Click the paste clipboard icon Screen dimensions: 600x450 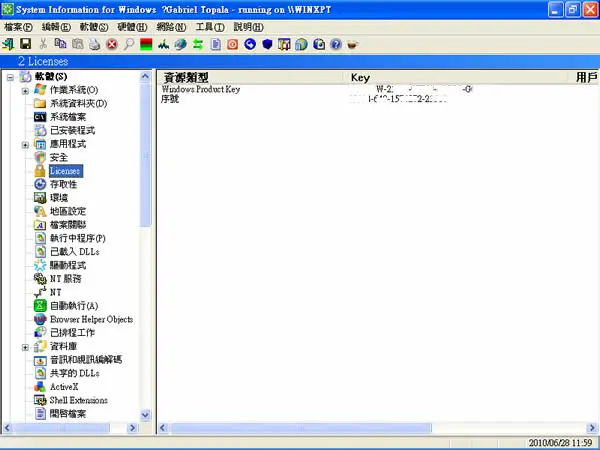pos(78,44)
